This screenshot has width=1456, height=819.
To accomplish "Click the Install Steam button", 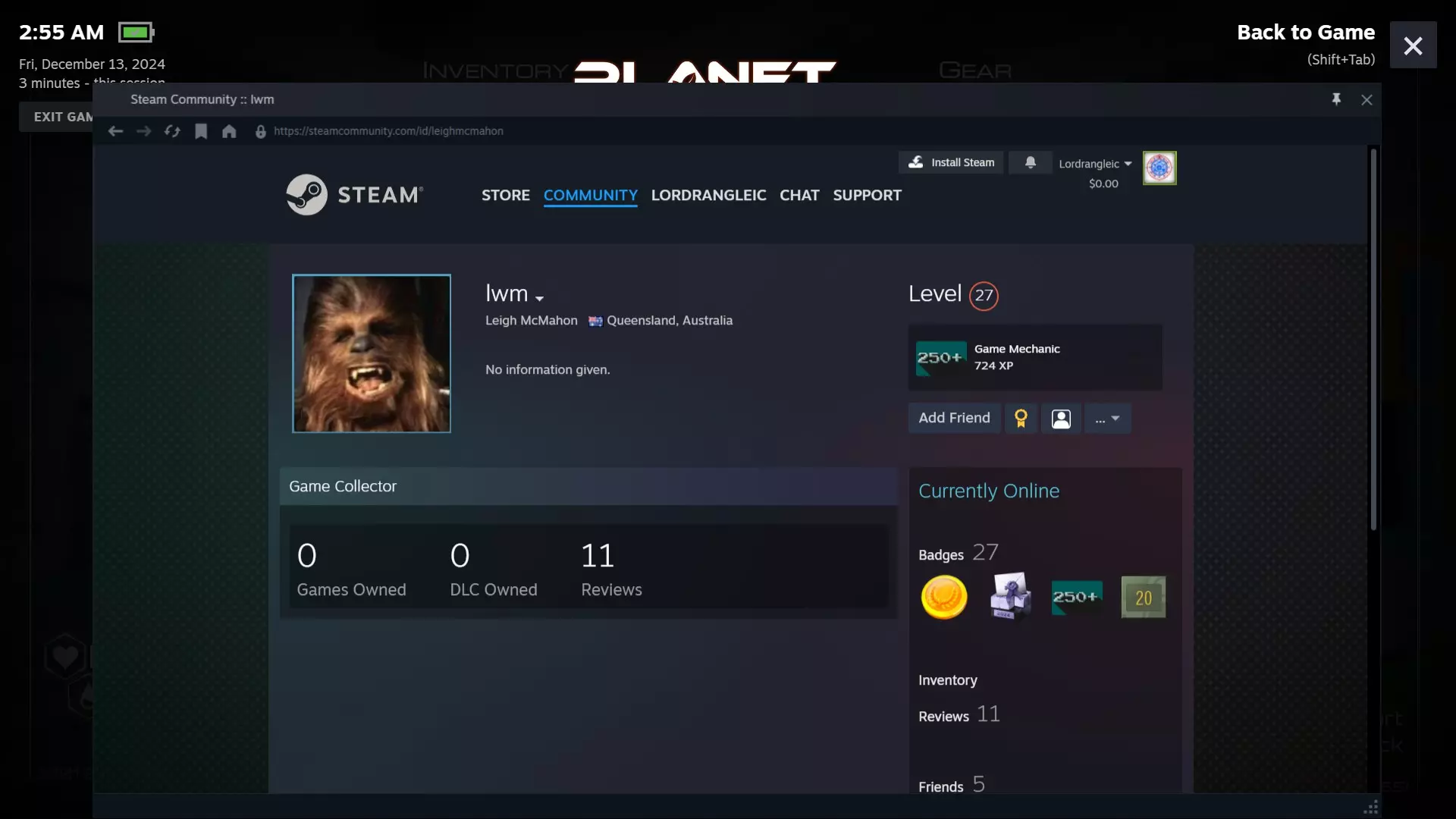I will click(x=951, y=162).
